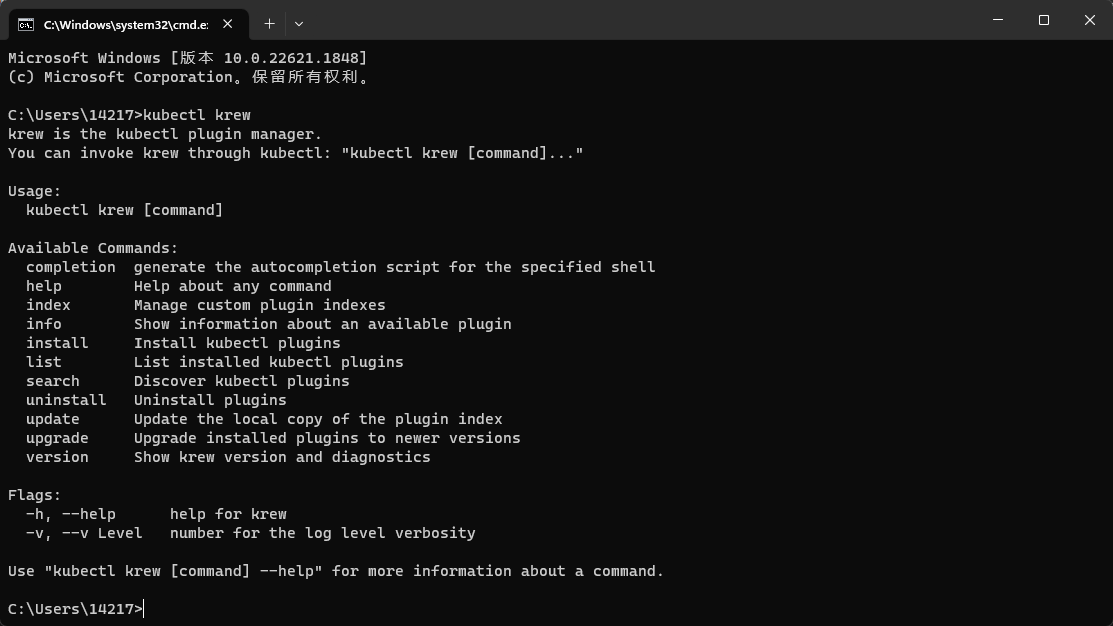Viewport: 1113px width, 626px height.
Task: Close the cmd.exe tab
Action: pos(228,24)
